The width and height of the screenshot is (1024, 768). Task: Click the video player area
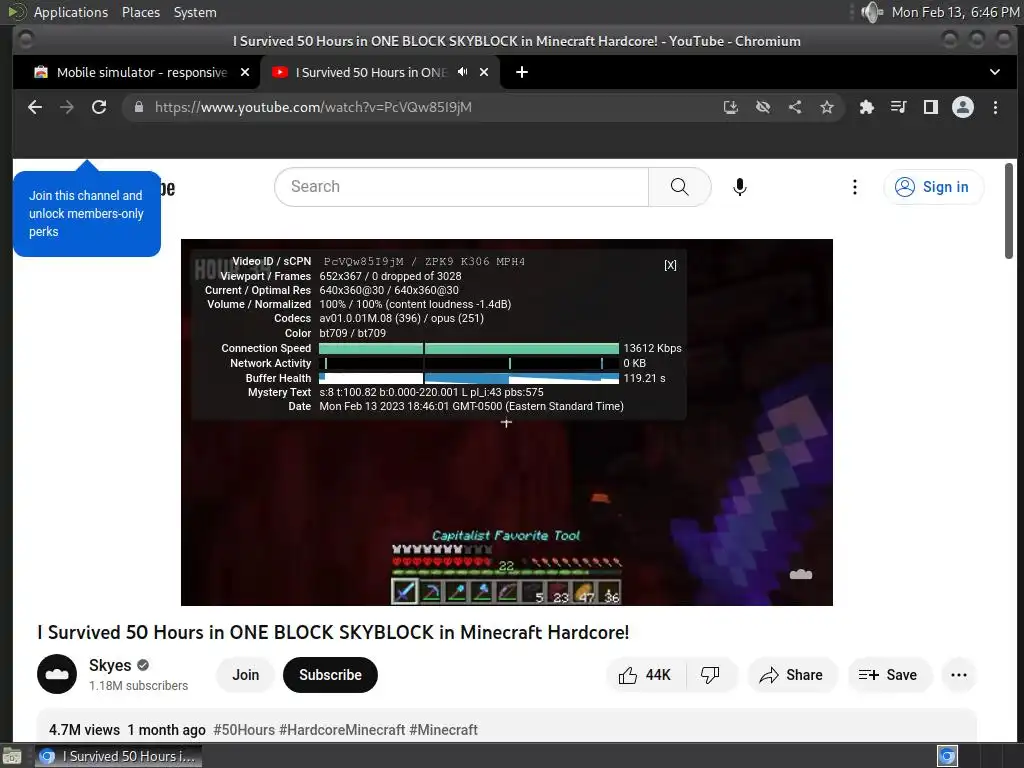coord(506,422)
